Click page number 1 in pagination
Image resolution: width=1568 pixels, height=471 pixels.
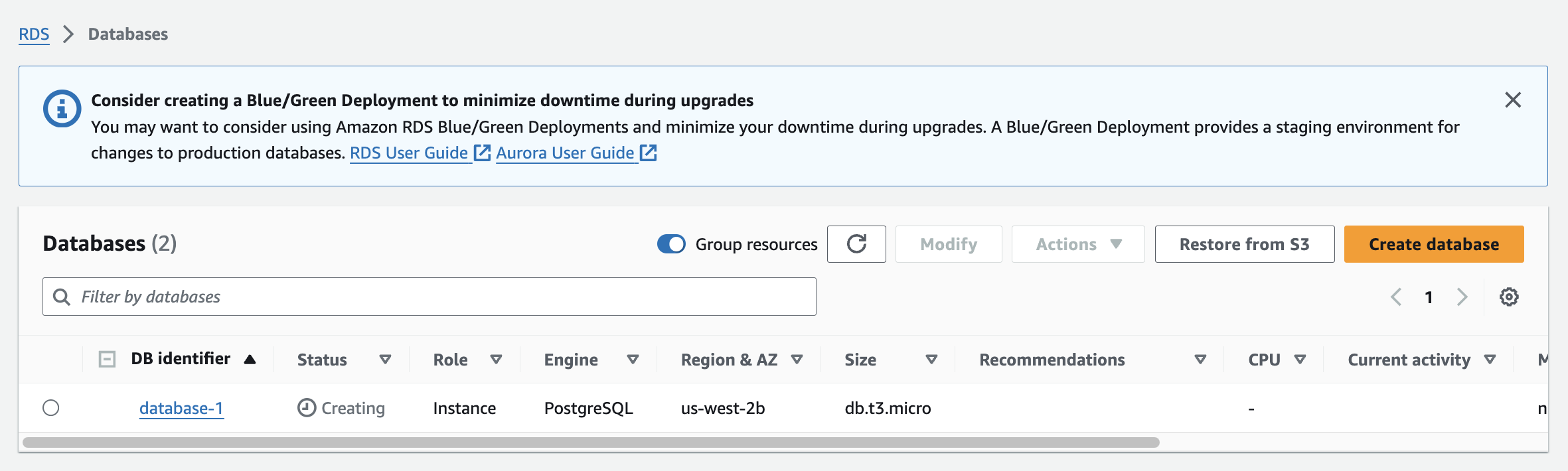point(1429,297)
